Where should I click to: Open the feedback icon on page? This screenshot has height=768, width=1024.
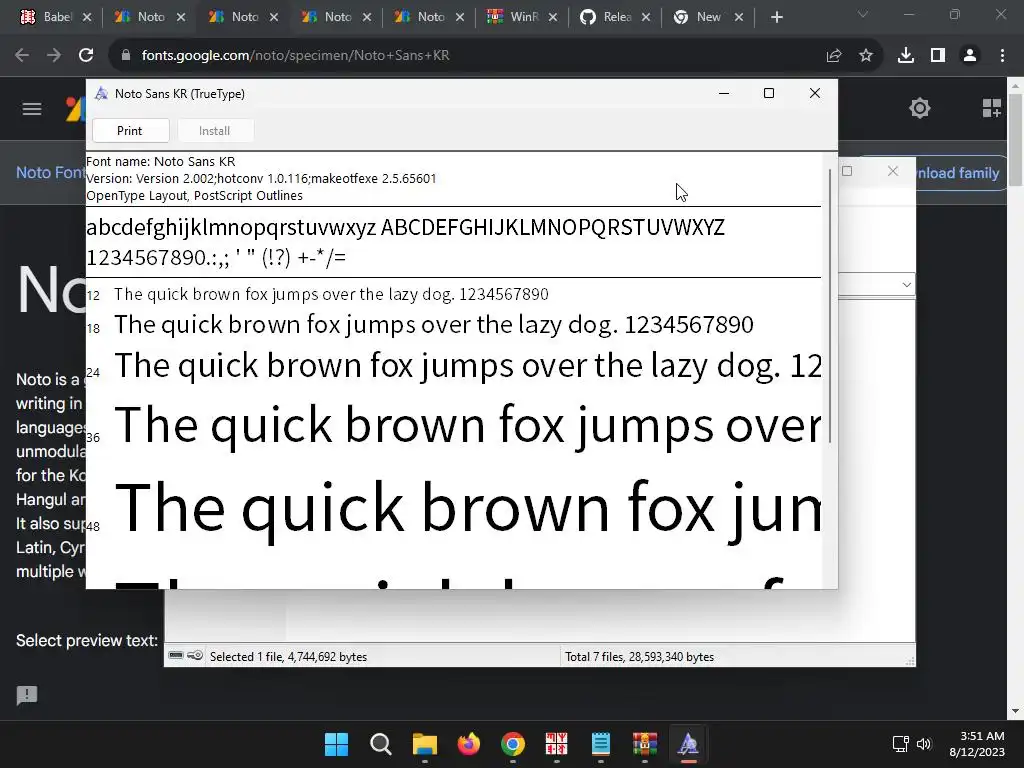point(27,696)
